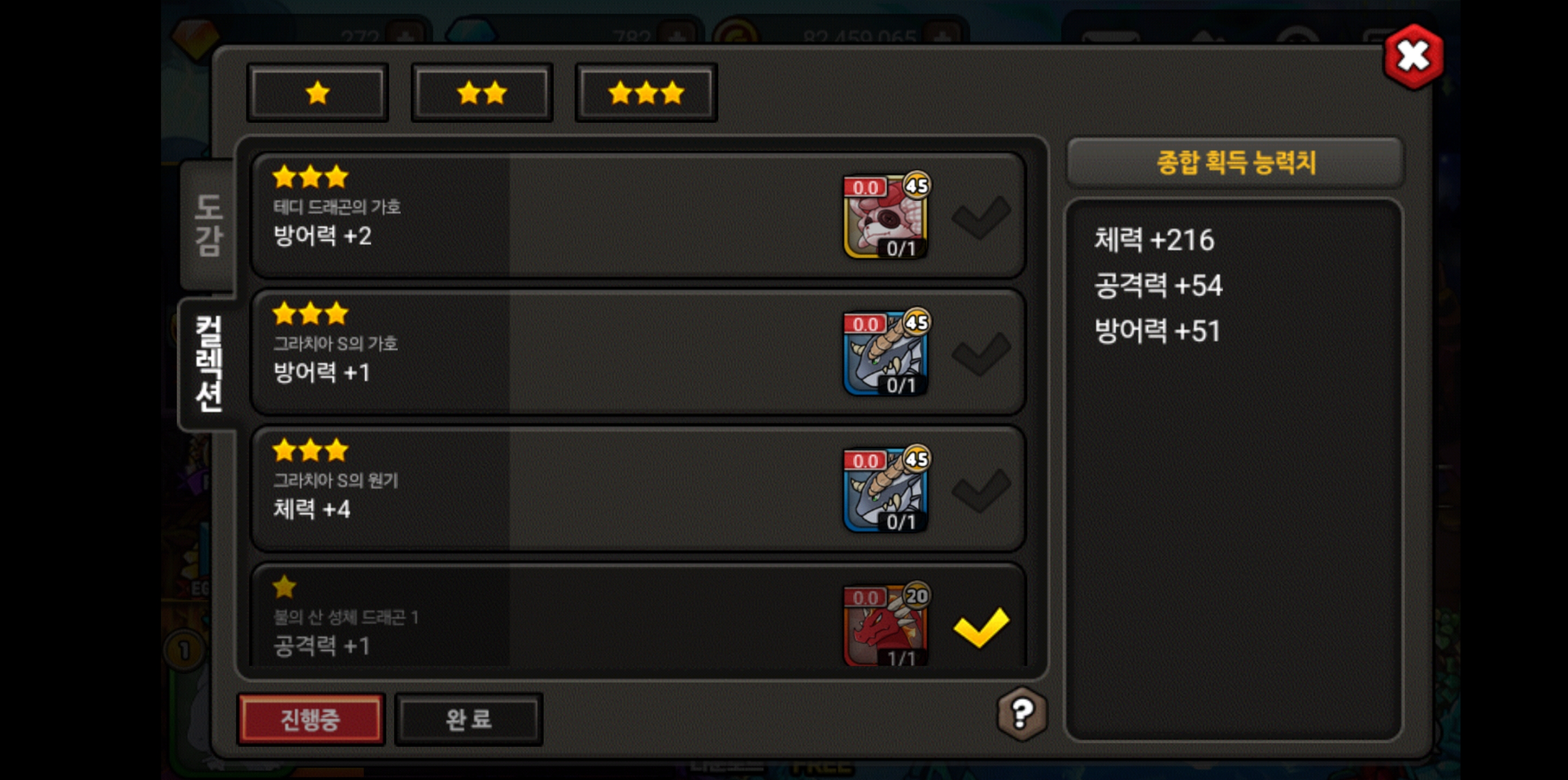Click yellow checkmark for 불의 산 성체 드래곤
This screenshot has width=1568, height=780.
[x=981, y=627]
